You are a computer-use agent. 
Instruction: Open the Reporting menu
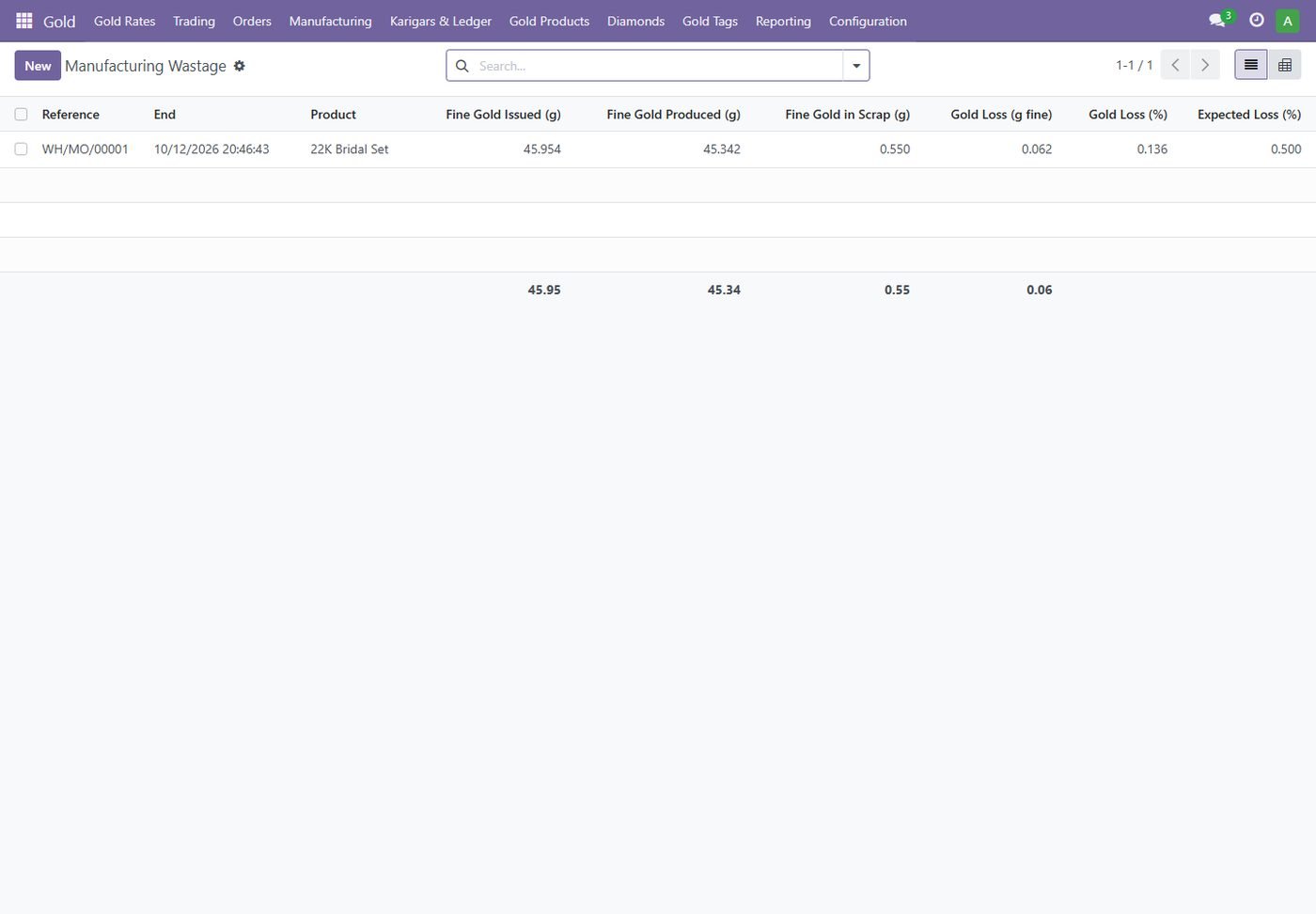pos(783,21)
